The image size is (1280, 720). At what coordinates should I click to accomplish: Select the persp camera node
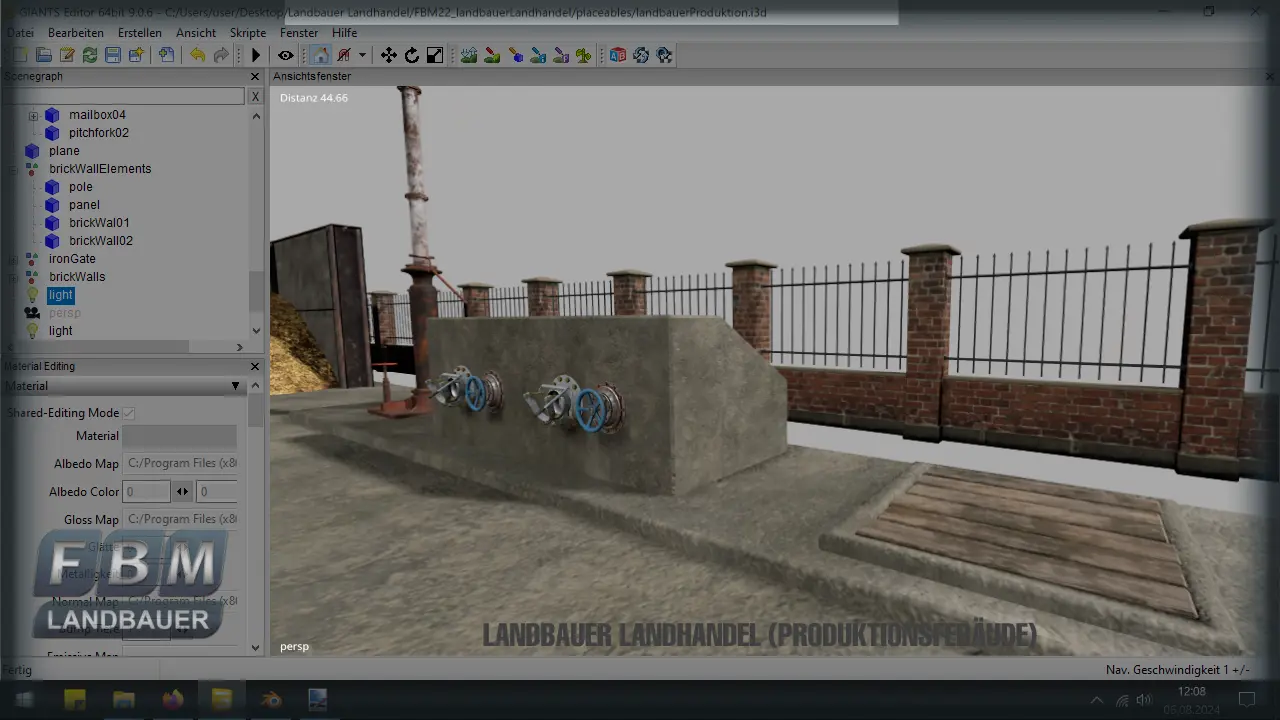tap(64, 313)
